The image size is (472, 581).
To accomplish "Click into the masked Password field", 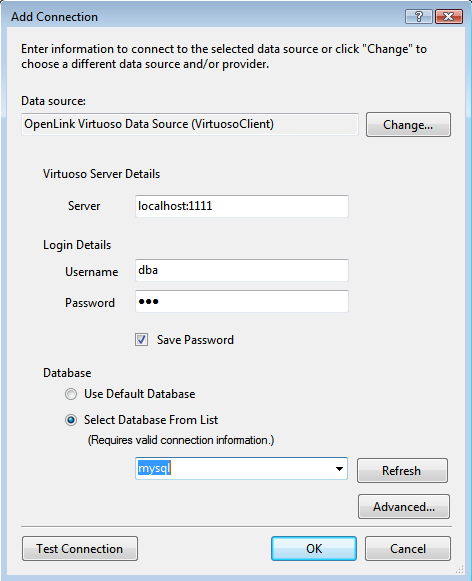I will (242, 301).
